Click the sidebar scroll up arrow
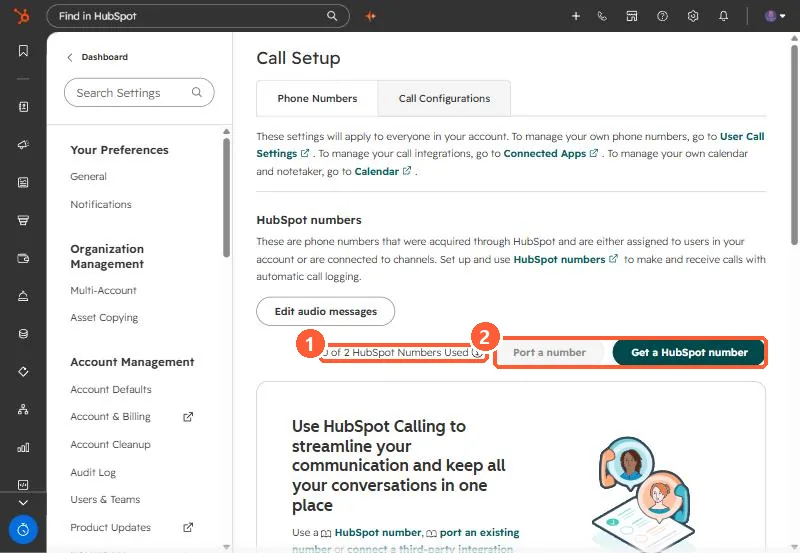Viewport: 800px width, 553px height. point(227,132)
